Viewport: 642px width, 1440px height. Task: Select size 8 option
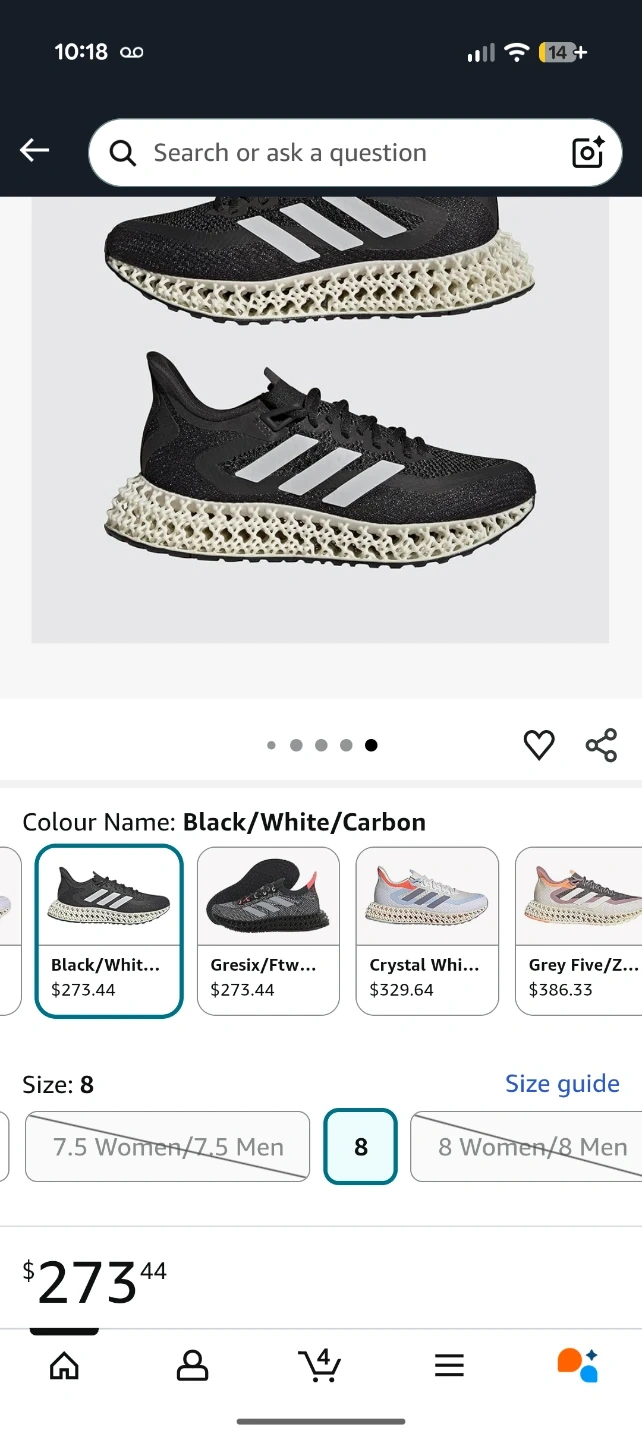pyautogui.click(x=360, y=1147)
